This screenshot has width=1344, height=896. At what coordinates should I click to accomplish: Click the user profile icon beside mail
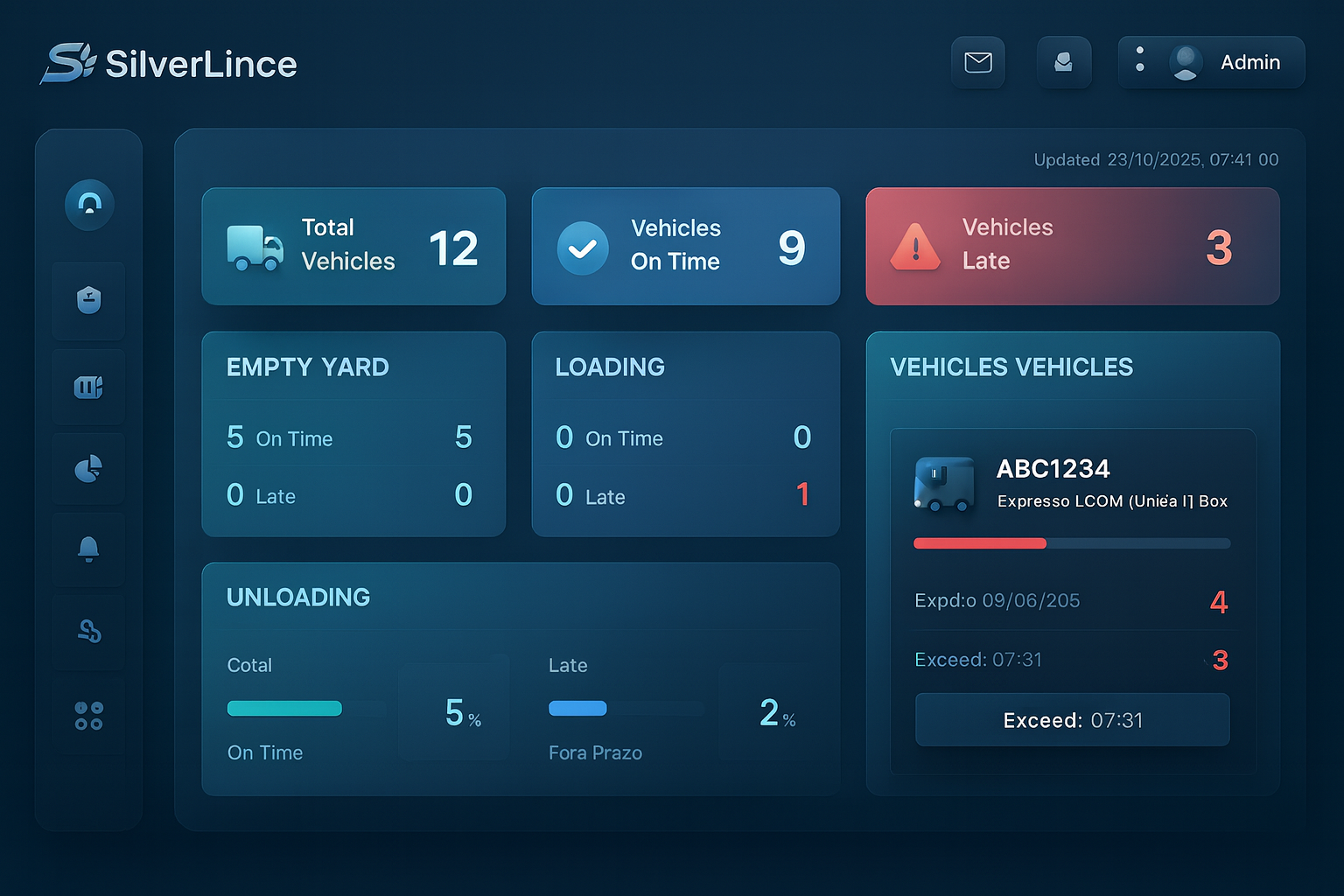(1063, 62)
